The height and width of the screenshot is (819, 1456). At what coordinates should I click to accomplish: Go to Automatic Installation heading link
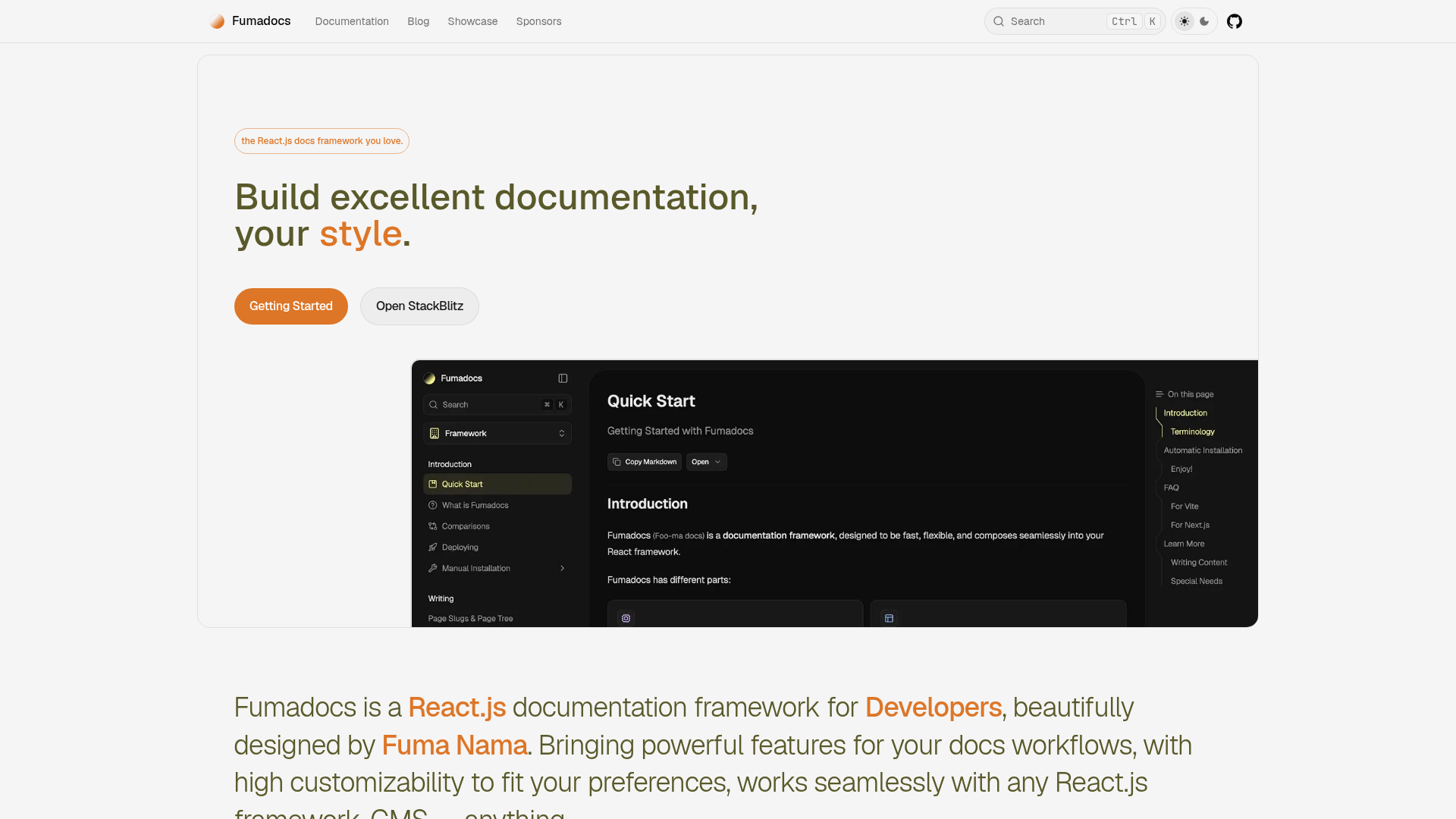[1203, 450]
